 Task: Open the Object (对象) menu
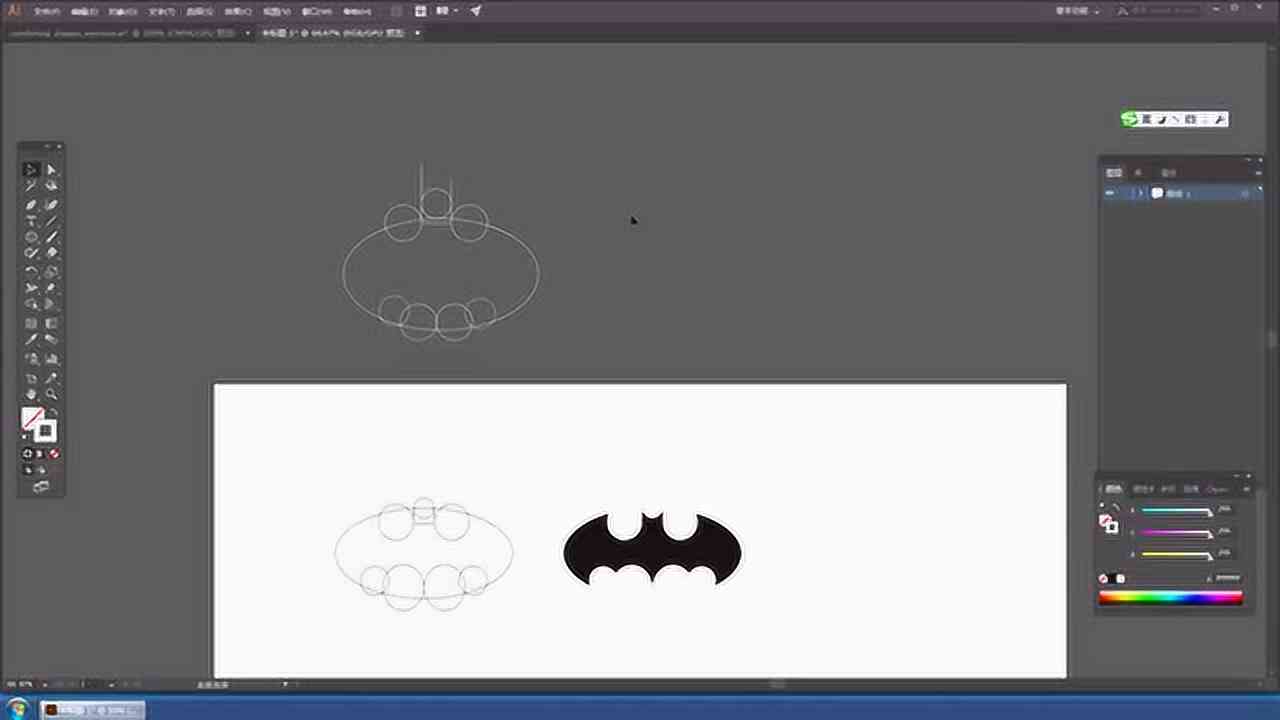click(x=123, y=11)
